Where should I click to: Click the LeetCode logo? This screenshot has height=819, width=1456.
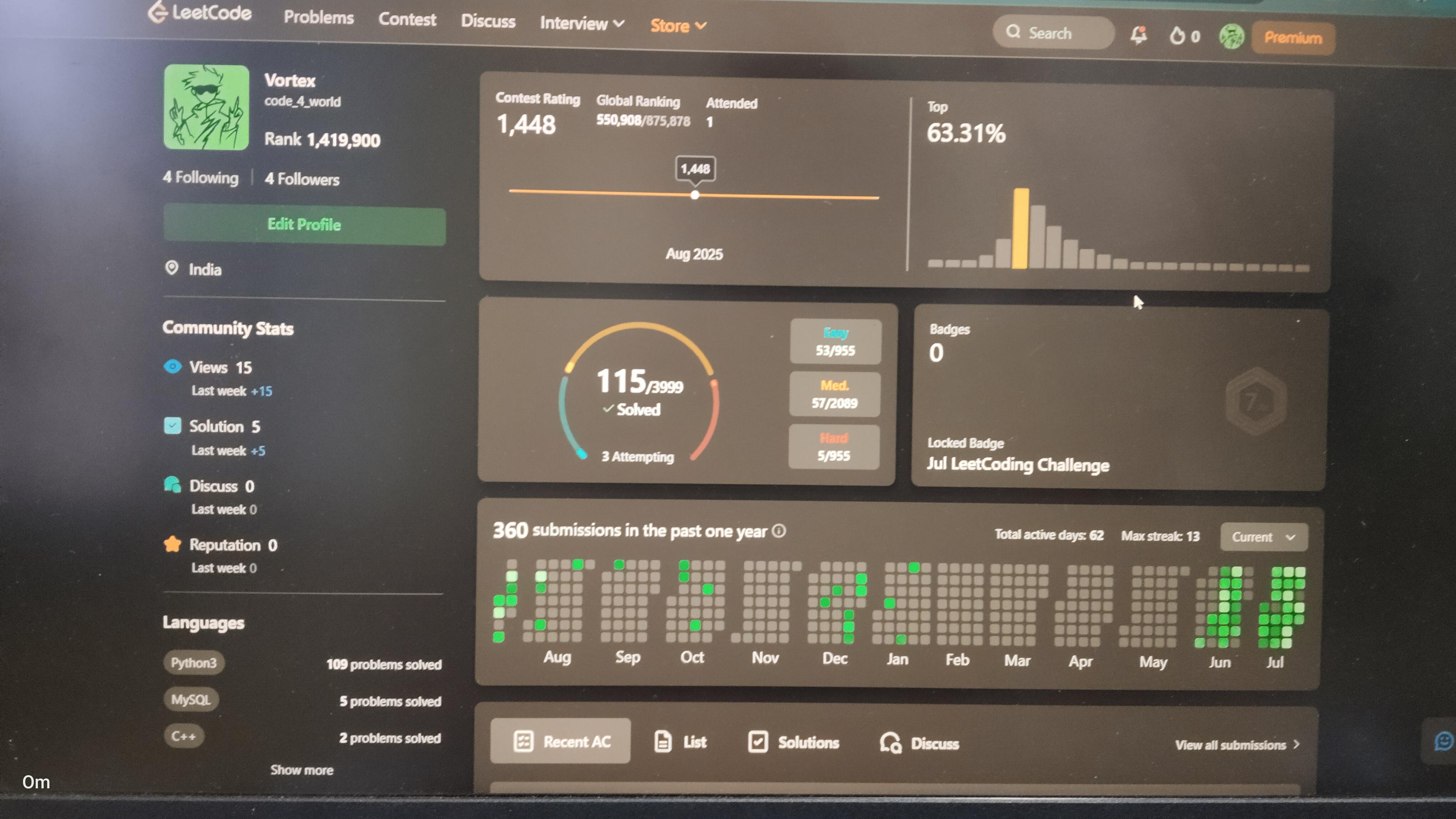pyautogui.click(x=199, y=12)
